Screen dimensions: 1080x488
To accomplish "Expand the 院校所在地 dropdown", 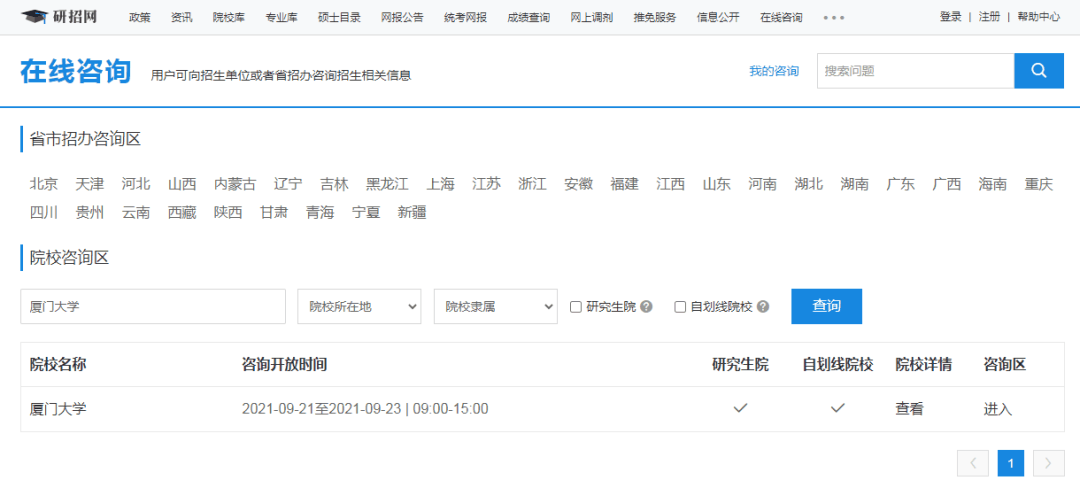I will coord(359,306).
